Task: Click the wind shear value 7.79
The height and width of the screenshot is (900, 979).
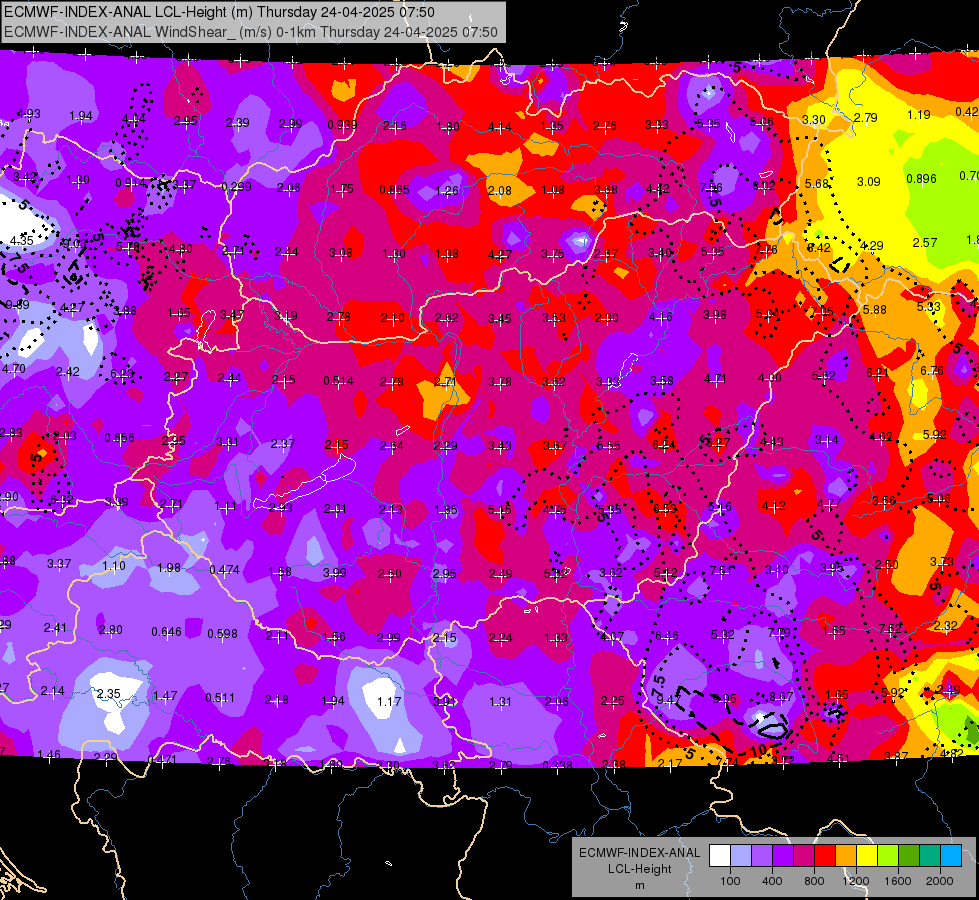Action: [x=779, y=632]
